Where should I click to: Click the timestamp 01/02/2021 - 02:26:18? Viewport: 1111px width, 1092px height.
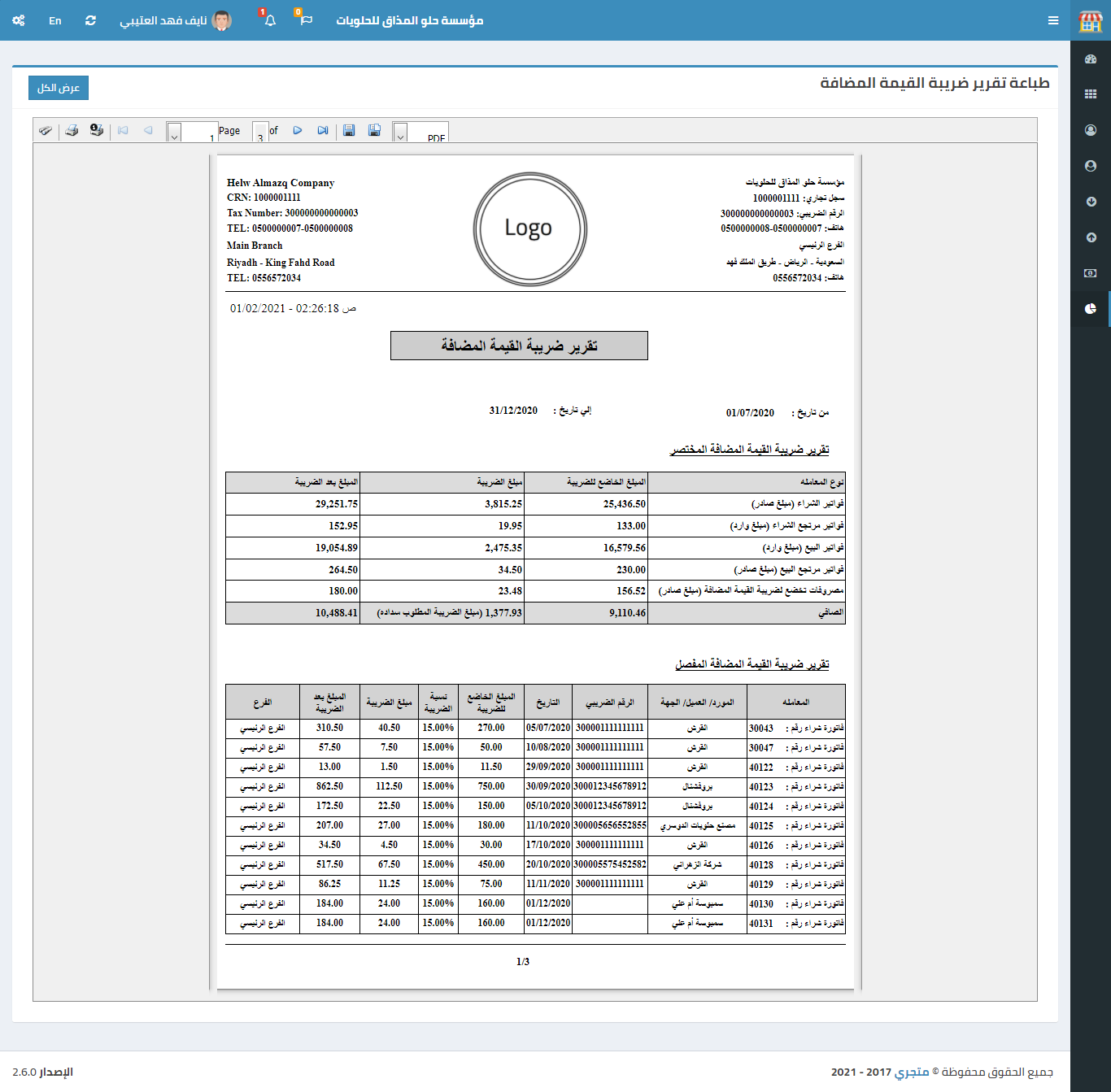coord(293,308)
